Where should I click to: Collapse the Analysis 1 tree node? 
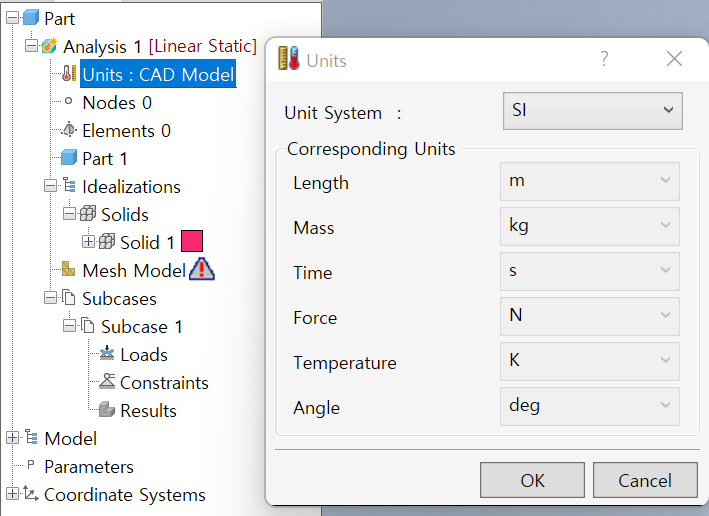[31, 46]
